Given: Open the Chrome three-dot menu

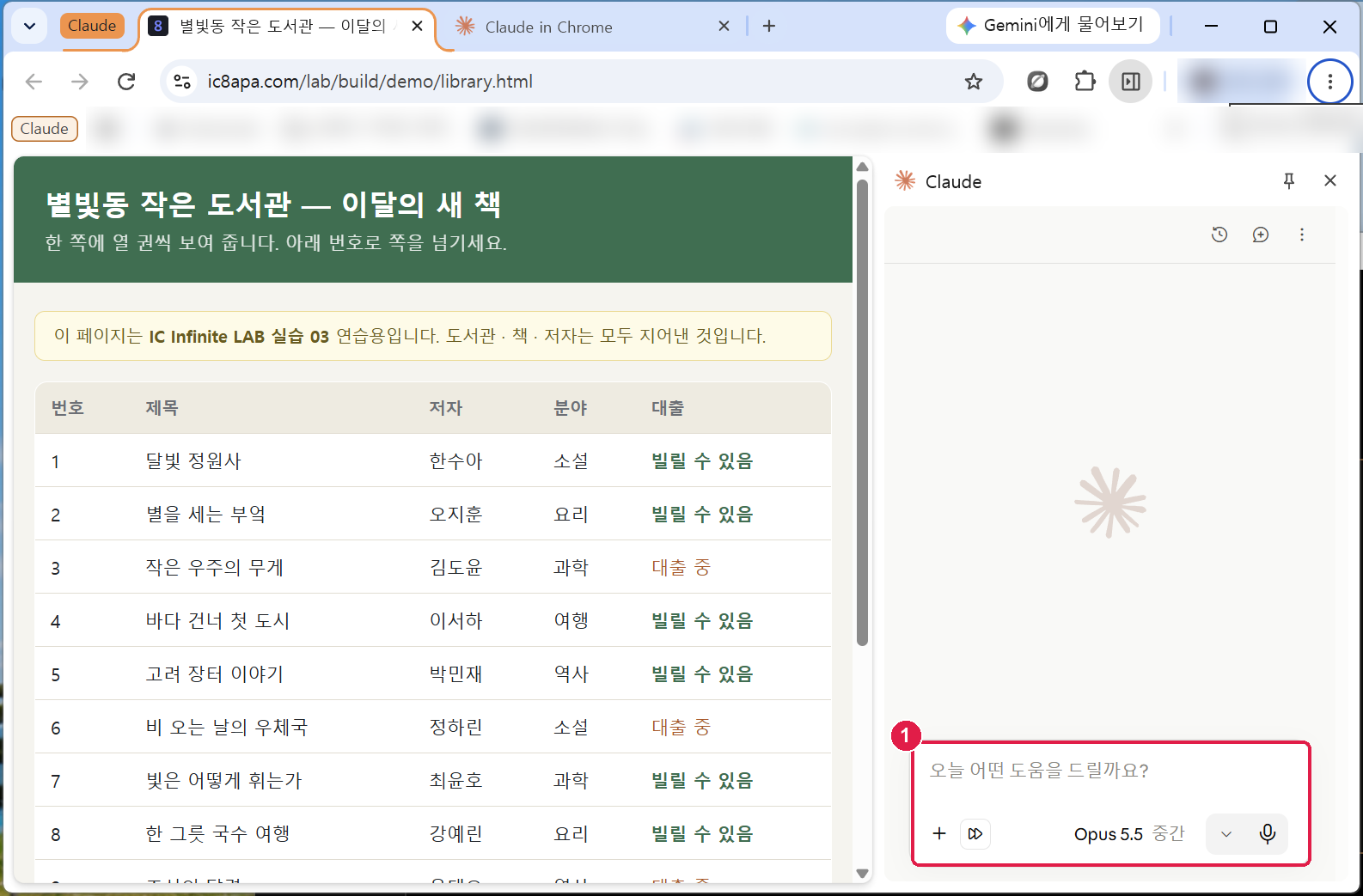Looking at the screenshot, I should click(1329, 82).
